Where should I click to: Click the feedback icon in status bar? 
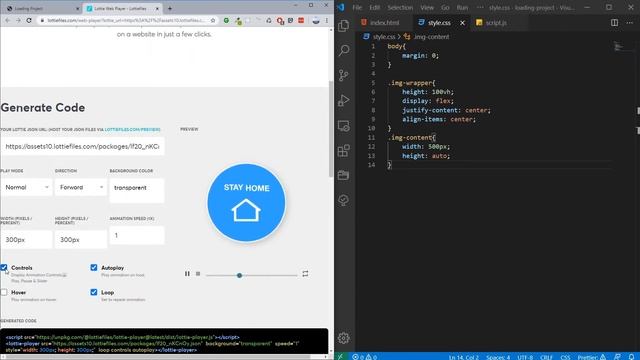click(x=617, y=357)
